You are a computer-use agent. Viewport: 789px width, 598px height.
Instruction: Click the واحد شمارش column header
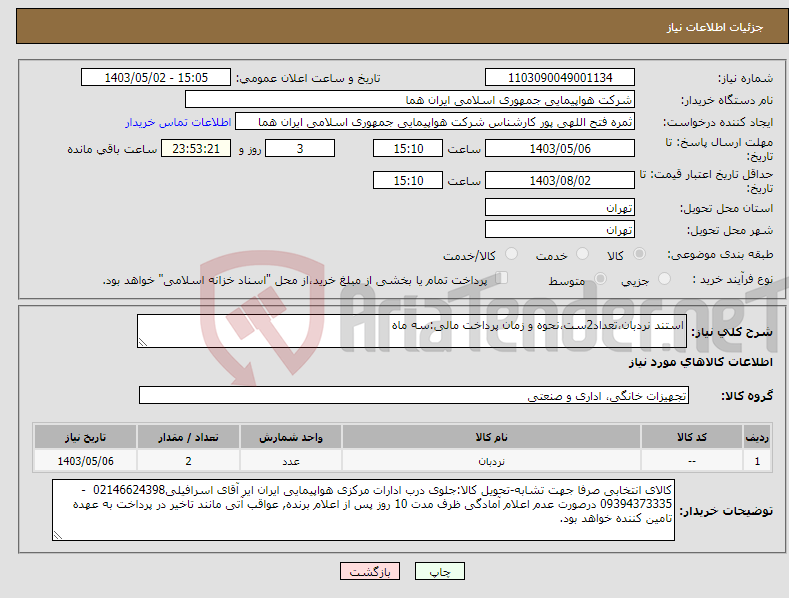[291, 437]
